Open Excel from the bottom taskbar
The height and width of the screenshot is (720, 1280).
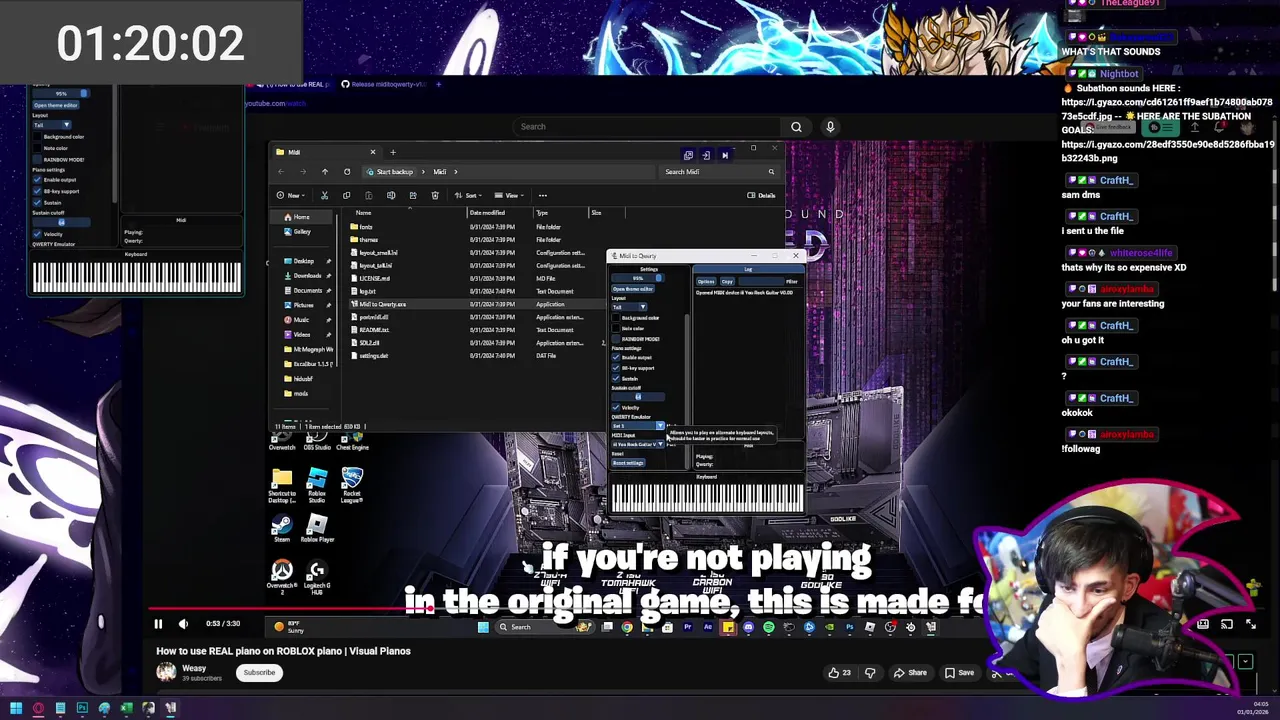tap(127, 708)
